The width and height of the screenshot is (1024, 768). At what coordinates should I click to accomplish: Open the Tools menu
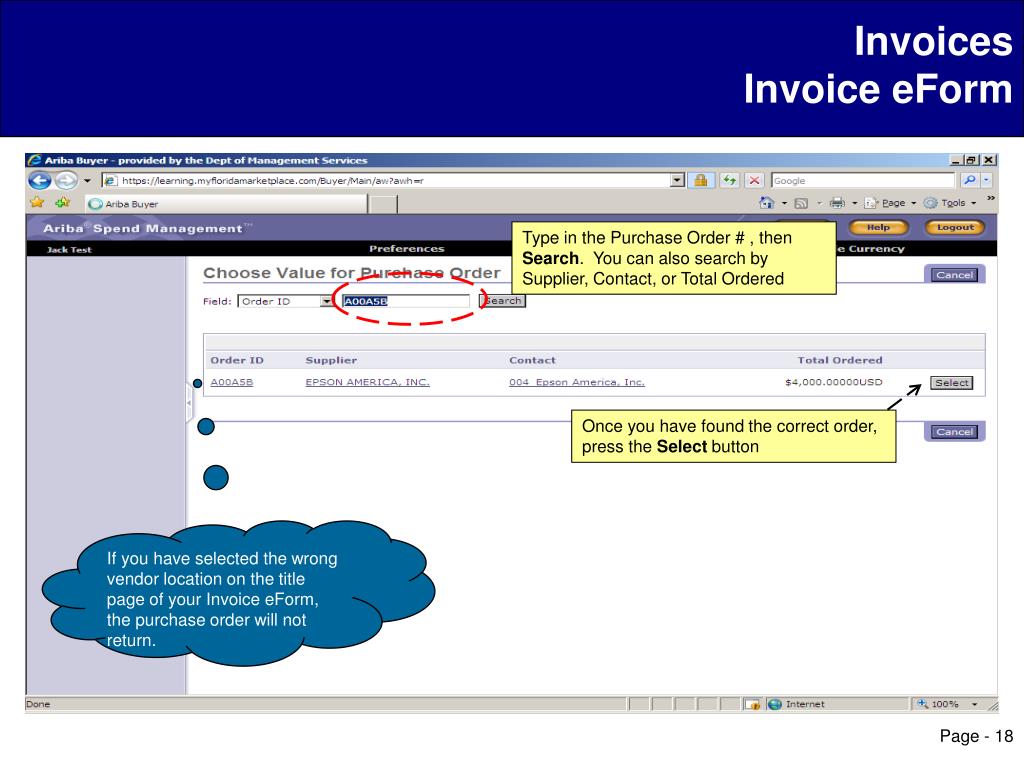(x=950, y=203)
